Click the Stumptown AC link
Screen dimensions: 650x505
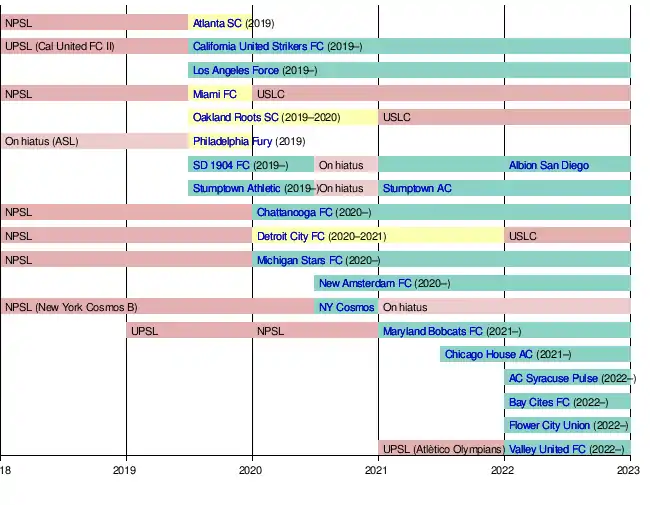coord(417,189)
